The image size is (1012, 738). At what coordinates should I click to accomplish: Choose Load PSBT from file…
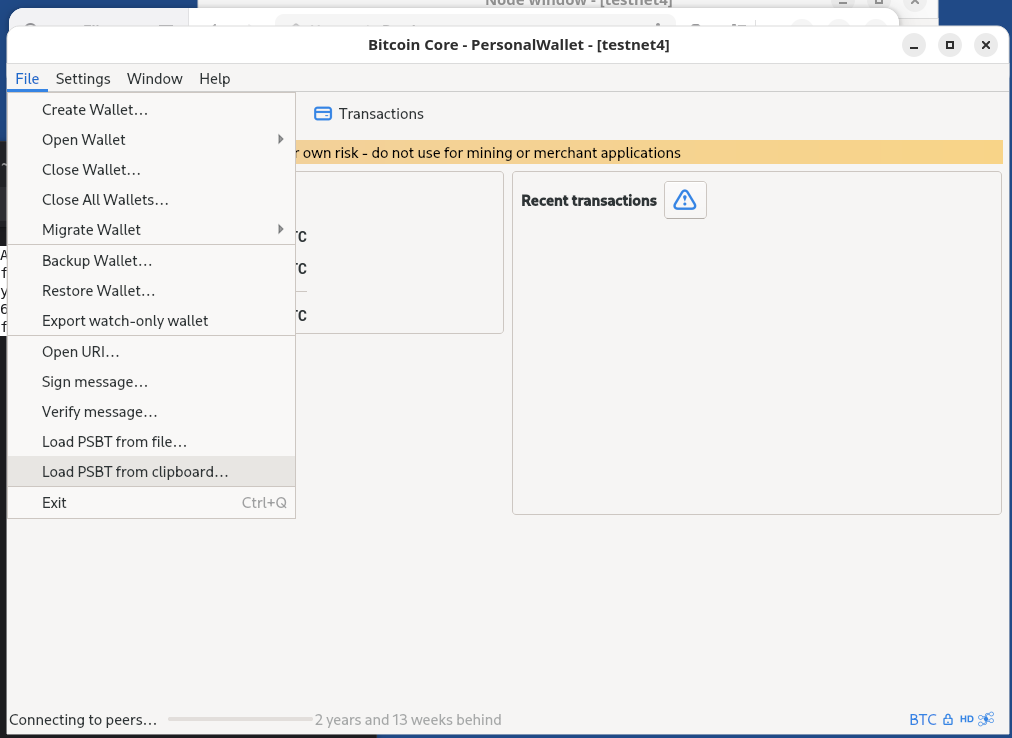tap(151, 442)
